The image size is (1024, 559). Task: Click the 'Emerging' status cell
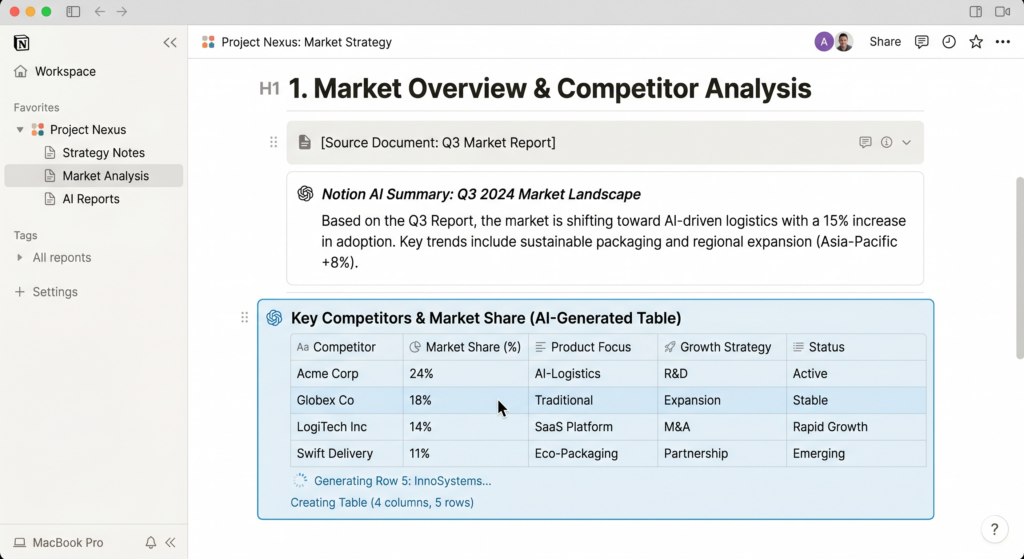coord(856,454)
